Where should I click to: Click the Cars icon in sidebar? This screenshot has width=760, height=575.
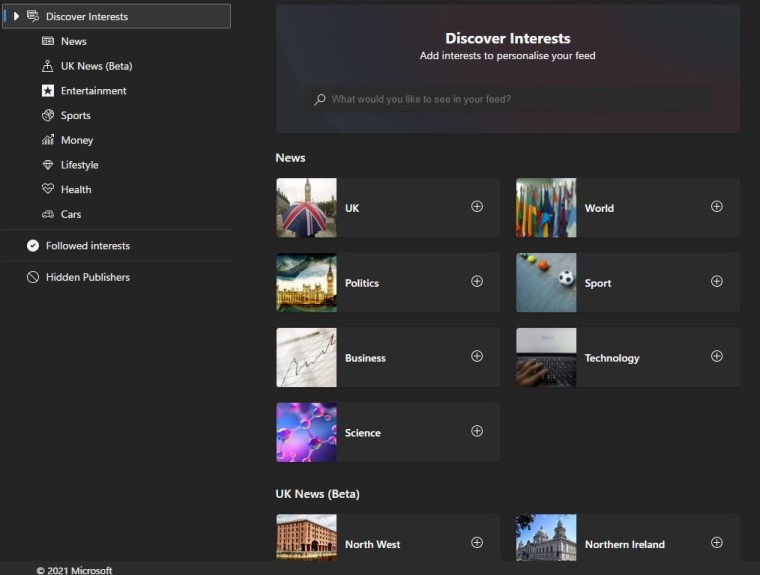point(48,214)
